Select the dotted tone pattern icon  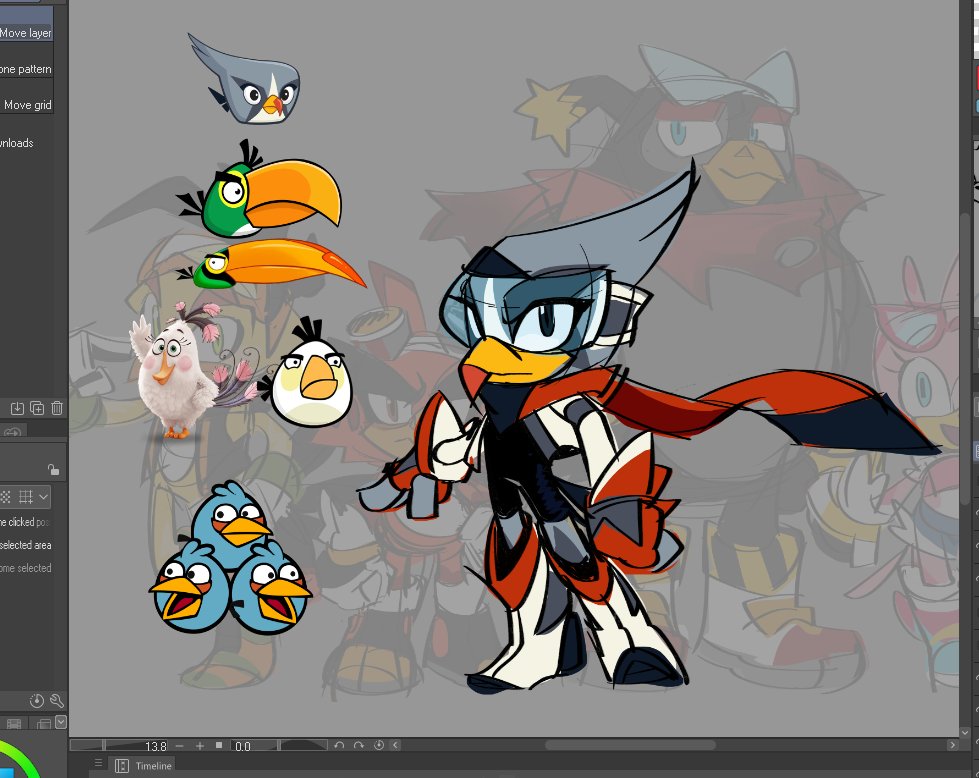pyautogui.click(x=6, y=497)
